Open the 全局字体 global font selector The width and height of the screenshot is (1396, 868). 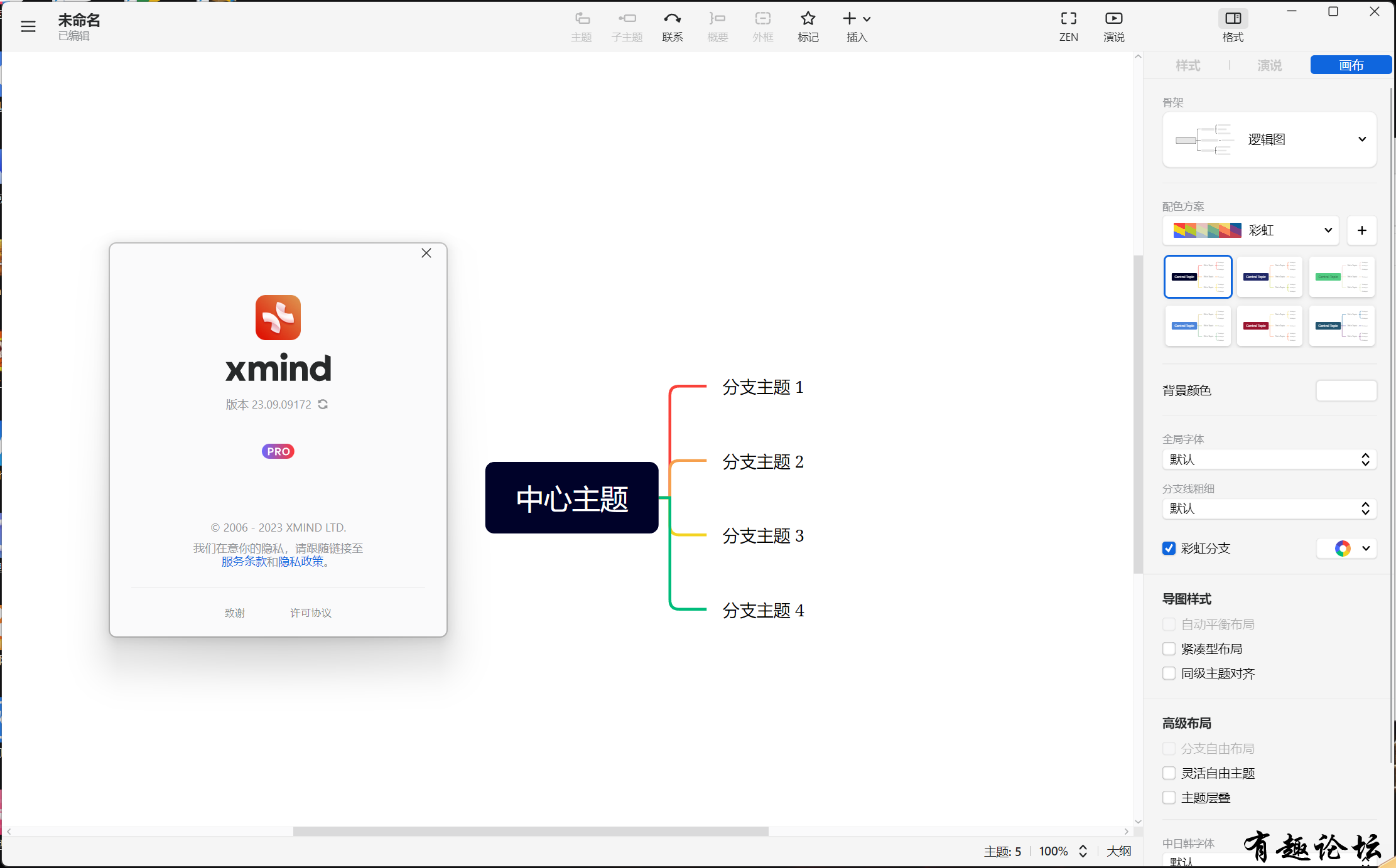tap(1269, 459)
